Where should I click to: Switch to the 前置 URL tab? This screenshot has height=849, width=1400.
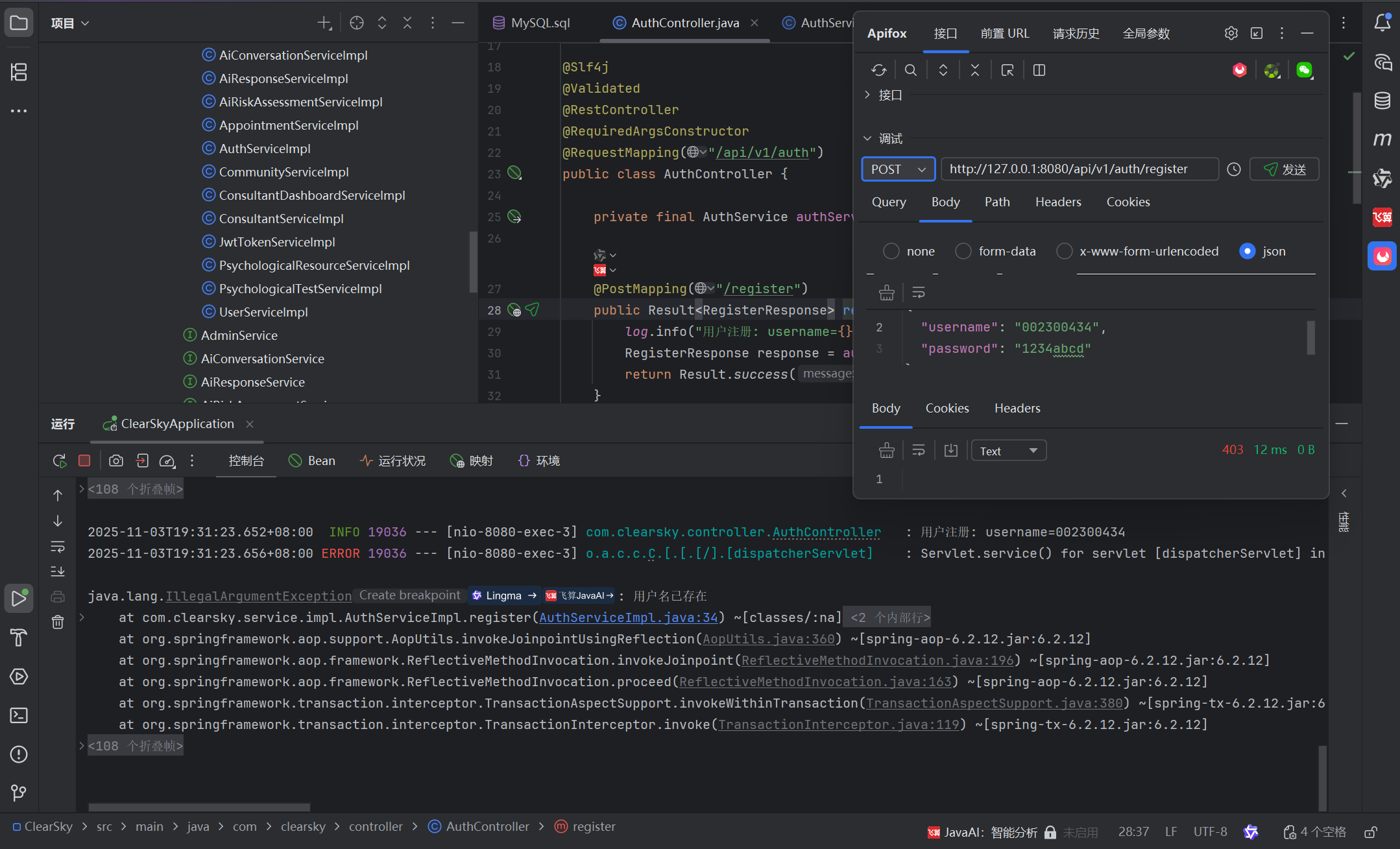(1005, 33)
